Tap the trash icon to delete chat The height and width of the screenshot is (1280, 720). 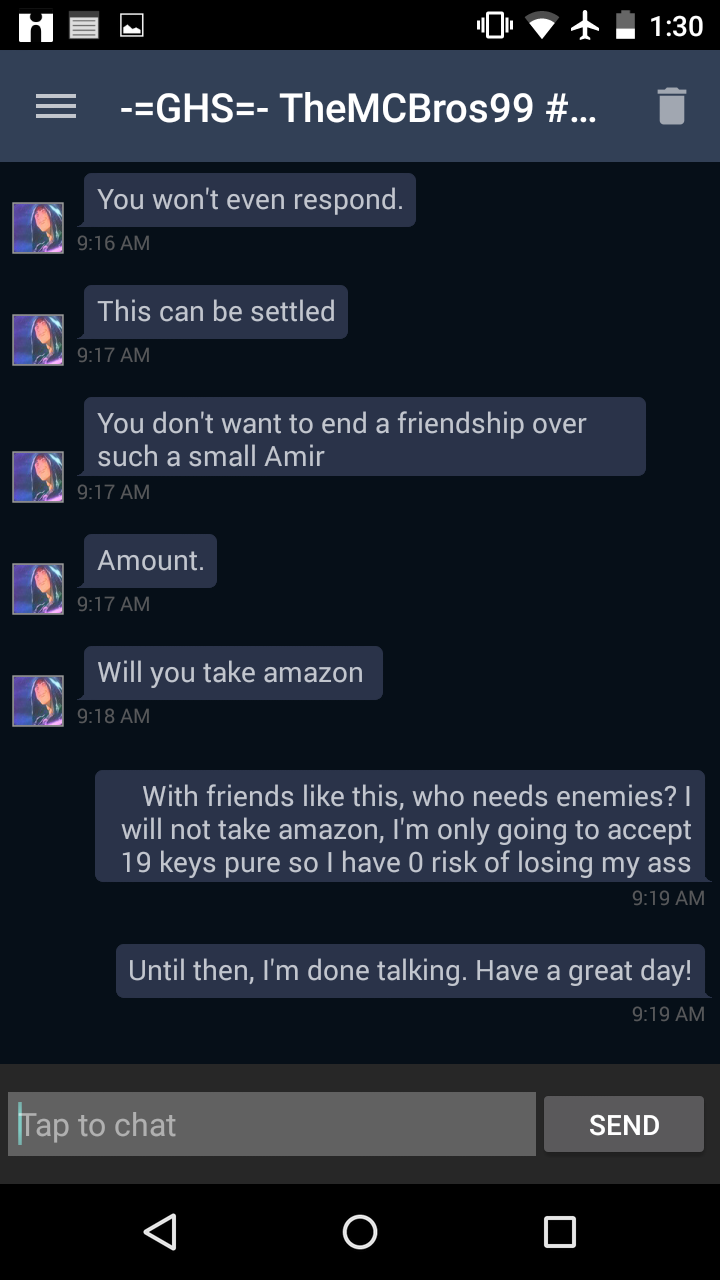(671, 107)
